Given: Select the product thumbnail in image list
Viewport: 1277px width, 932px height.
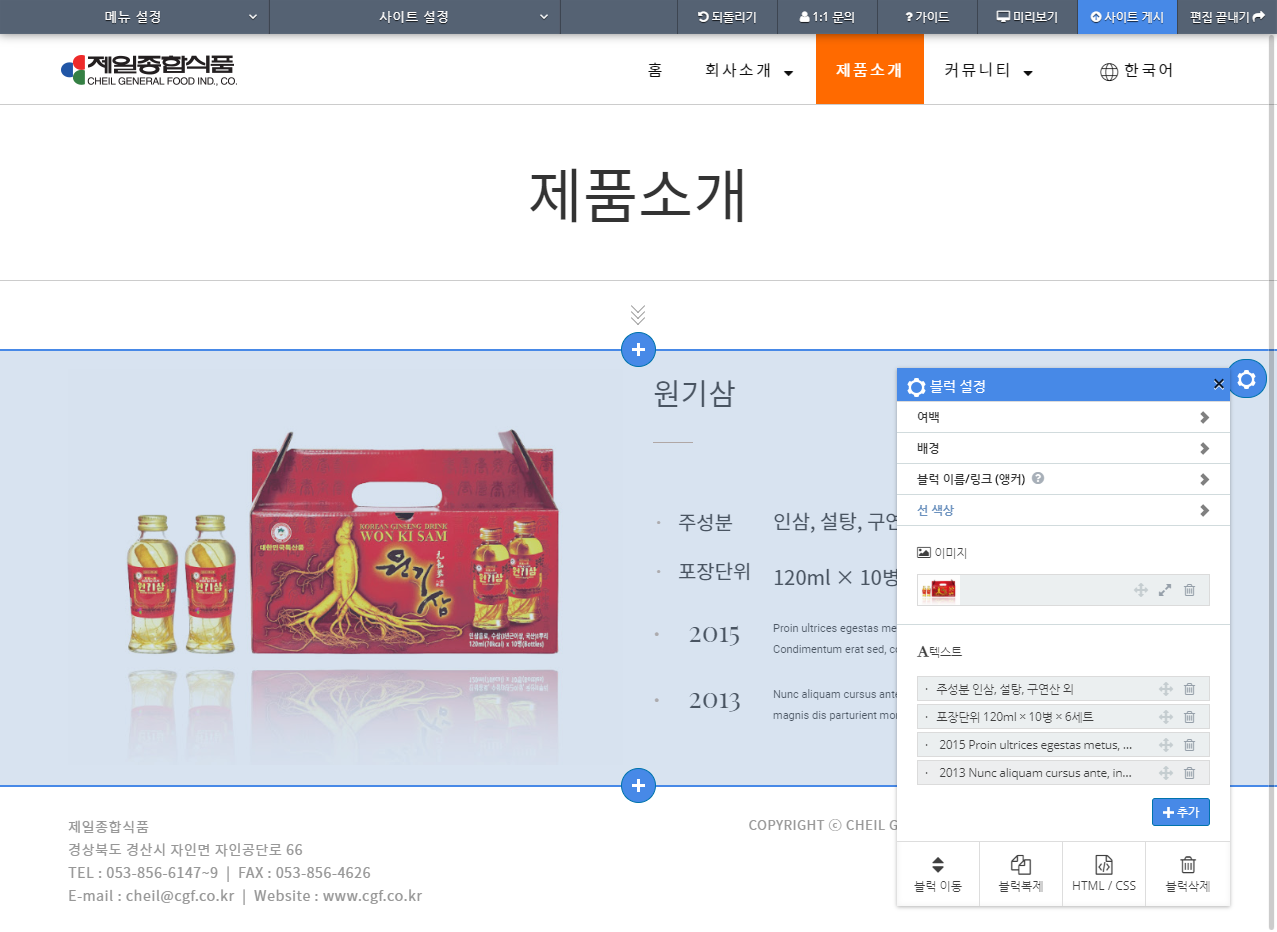Looking at the screenshot, I should [940, 590].
